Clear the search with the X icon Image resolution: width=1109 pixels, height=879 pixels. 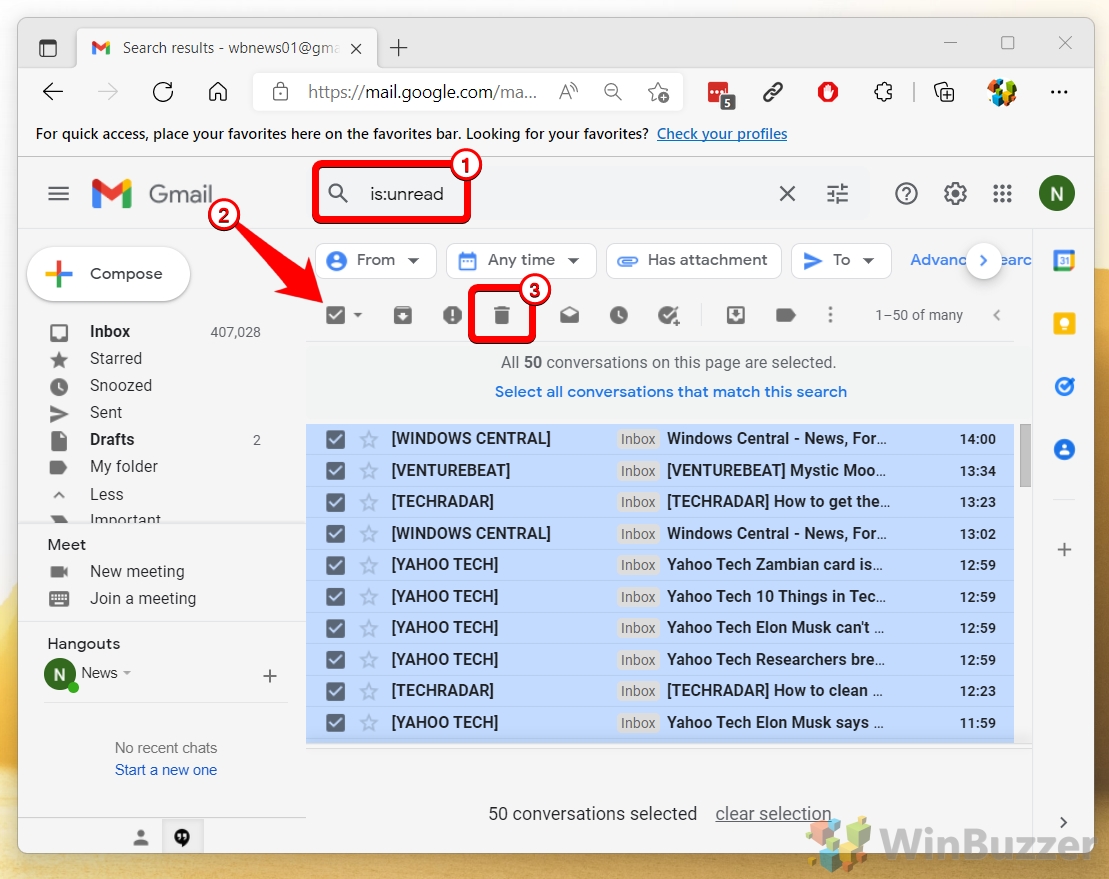click(787, 194)
